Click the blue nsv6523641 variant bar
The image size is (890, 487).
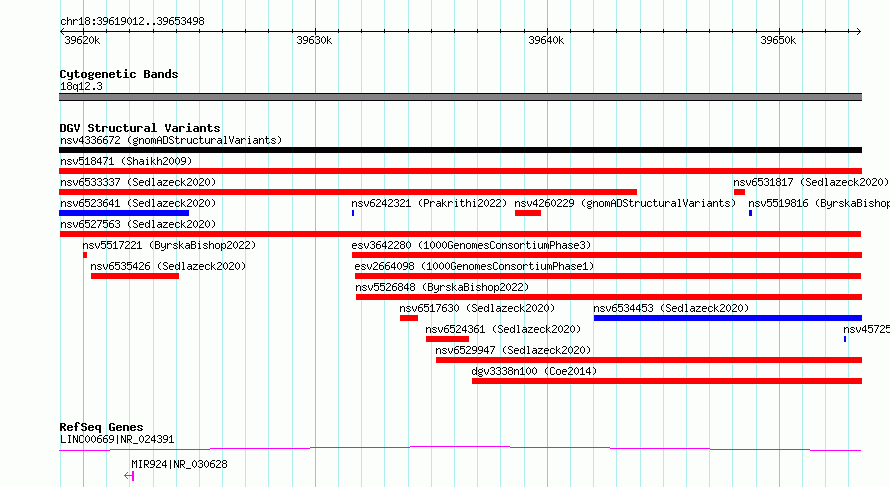pos(124,213)
